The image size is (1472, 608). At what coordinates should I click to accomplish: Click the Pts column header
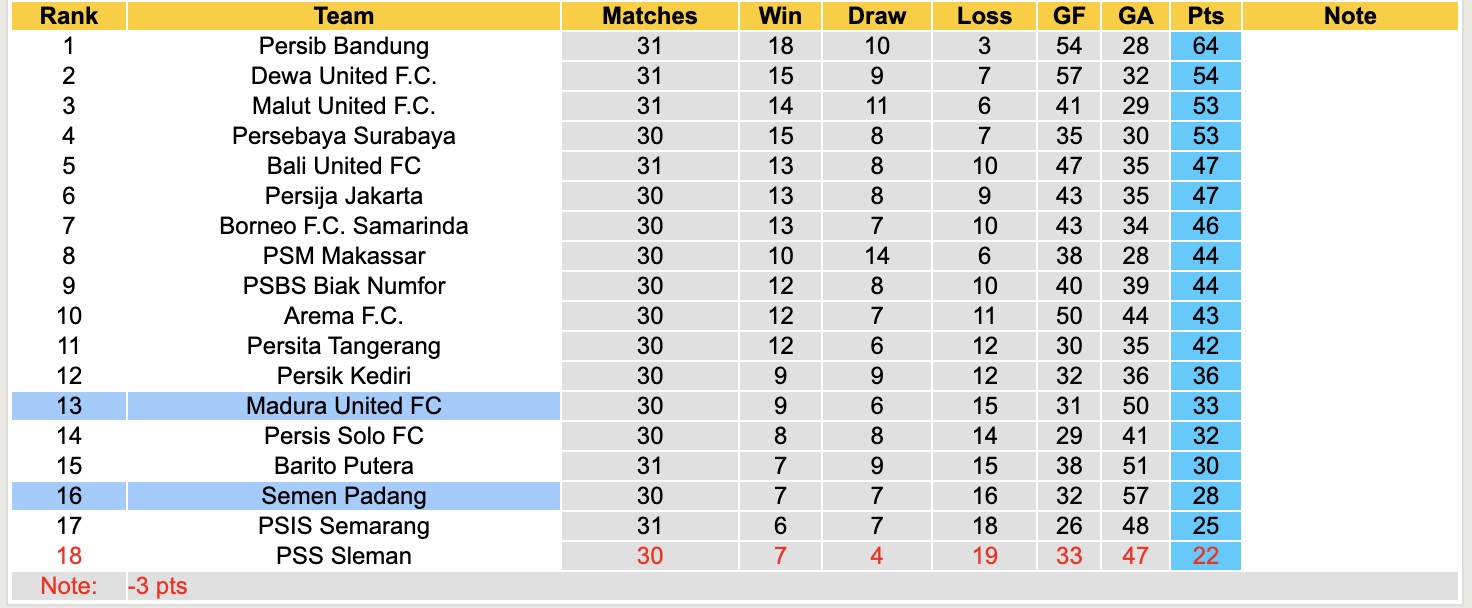point(1205,16)
